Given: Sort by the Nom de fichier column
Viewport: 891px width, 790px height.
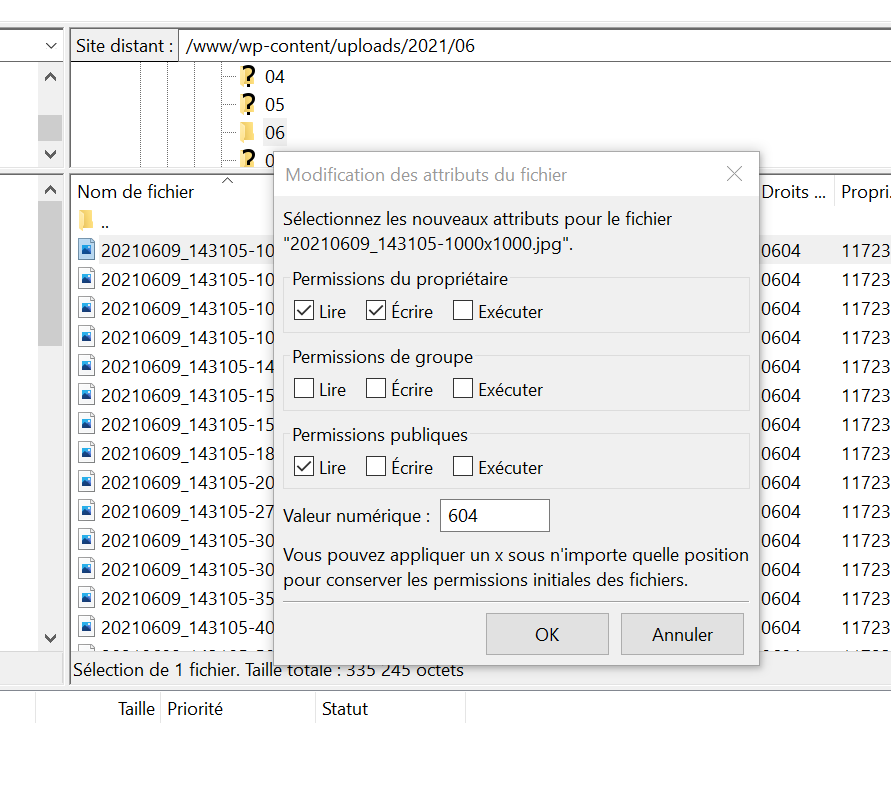Looking at the screenshot, I should click(136, 191).
